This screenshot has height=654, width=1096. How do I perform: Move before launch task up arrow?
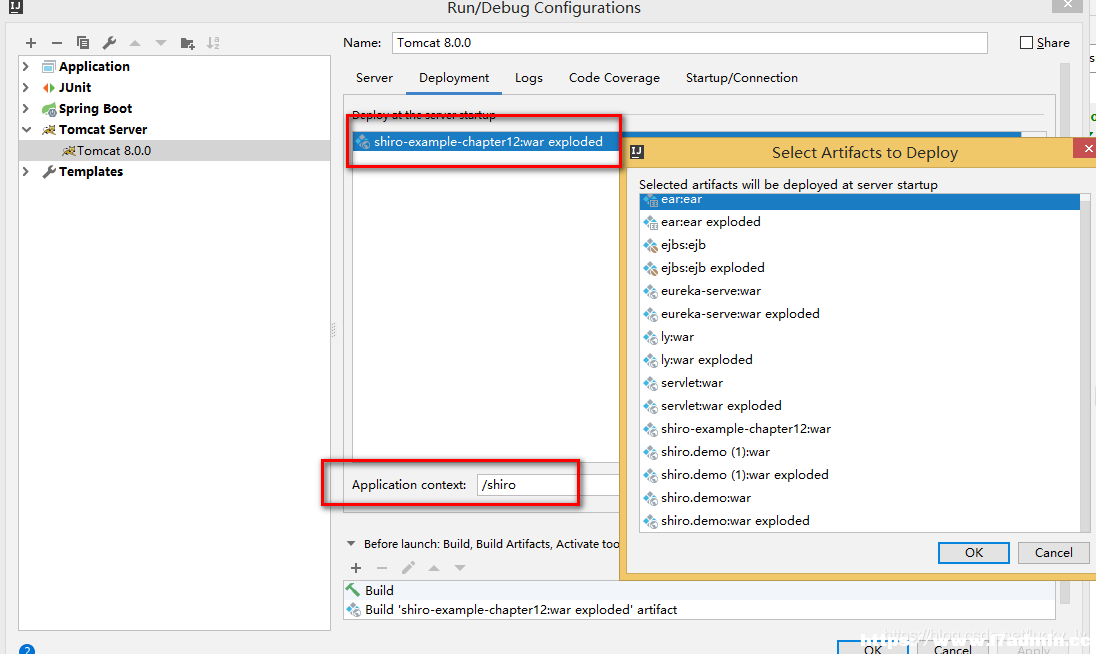(434, 568)
